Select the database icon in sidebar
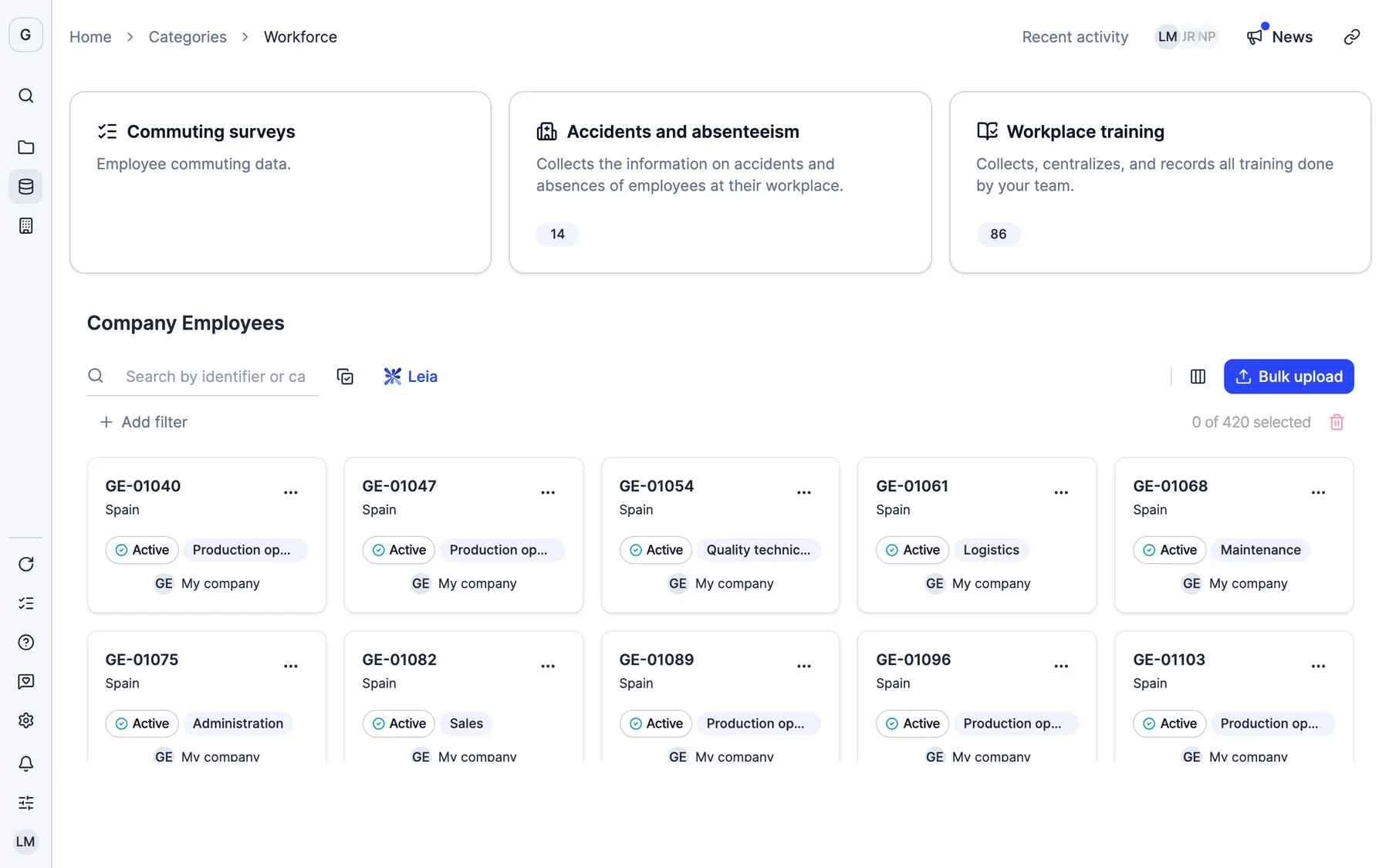 25,187
